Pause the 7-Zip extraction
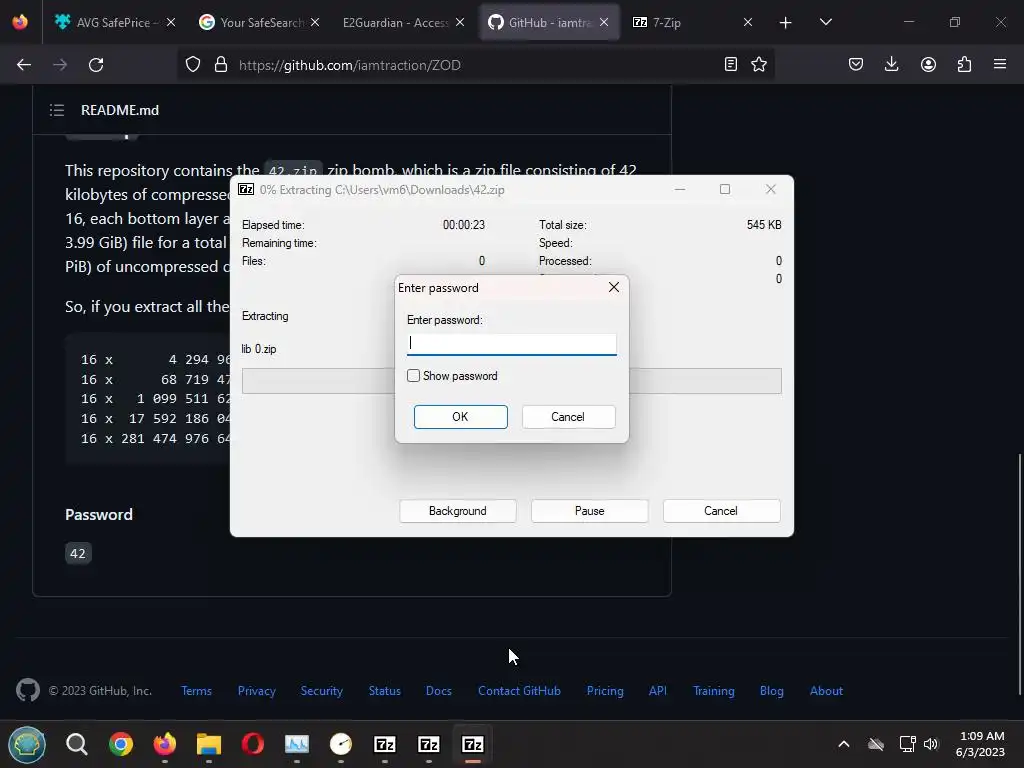 tap(590, 511)
